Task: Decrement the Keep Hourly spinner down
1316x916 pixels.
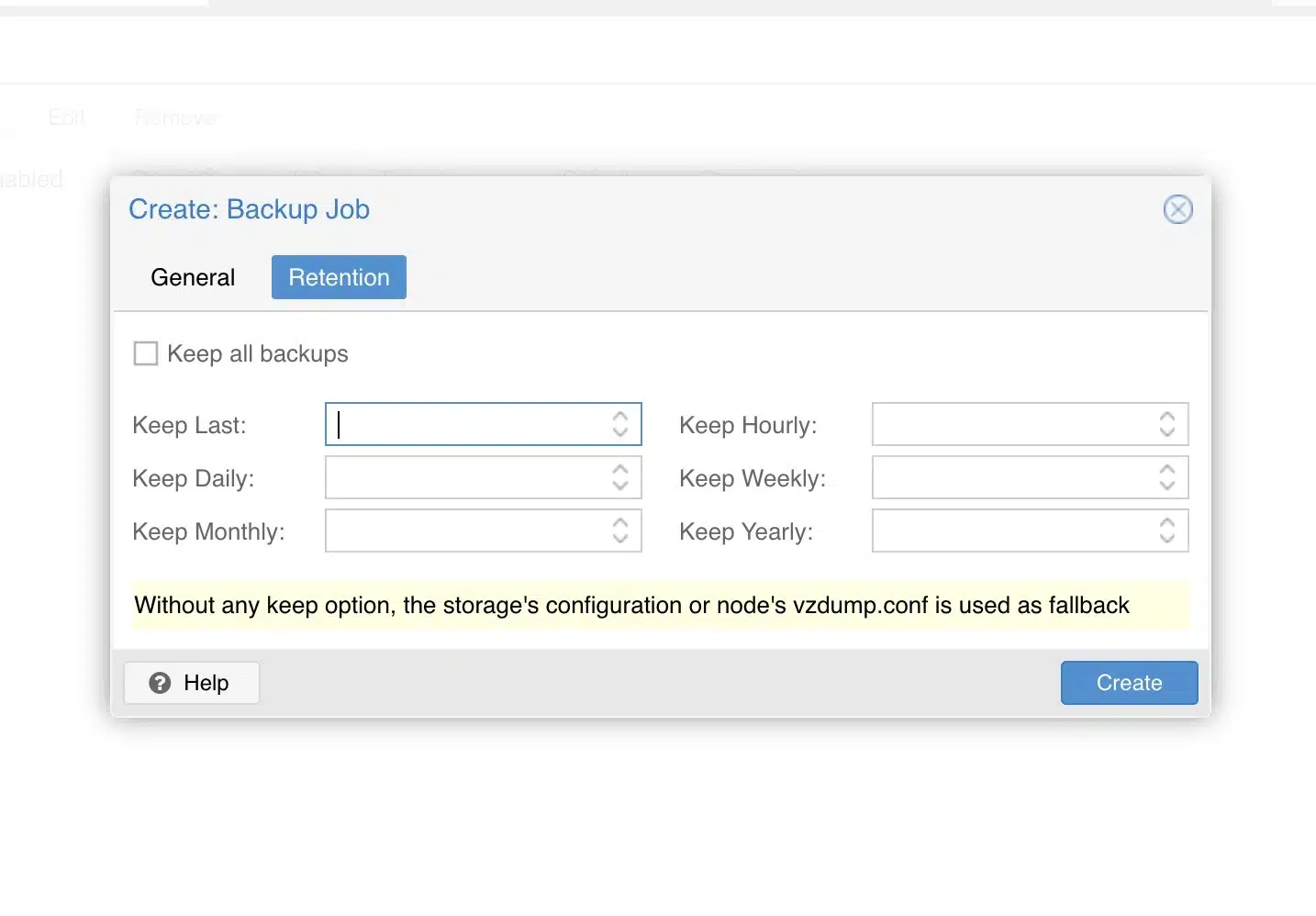Action: tap(1167, 432)
